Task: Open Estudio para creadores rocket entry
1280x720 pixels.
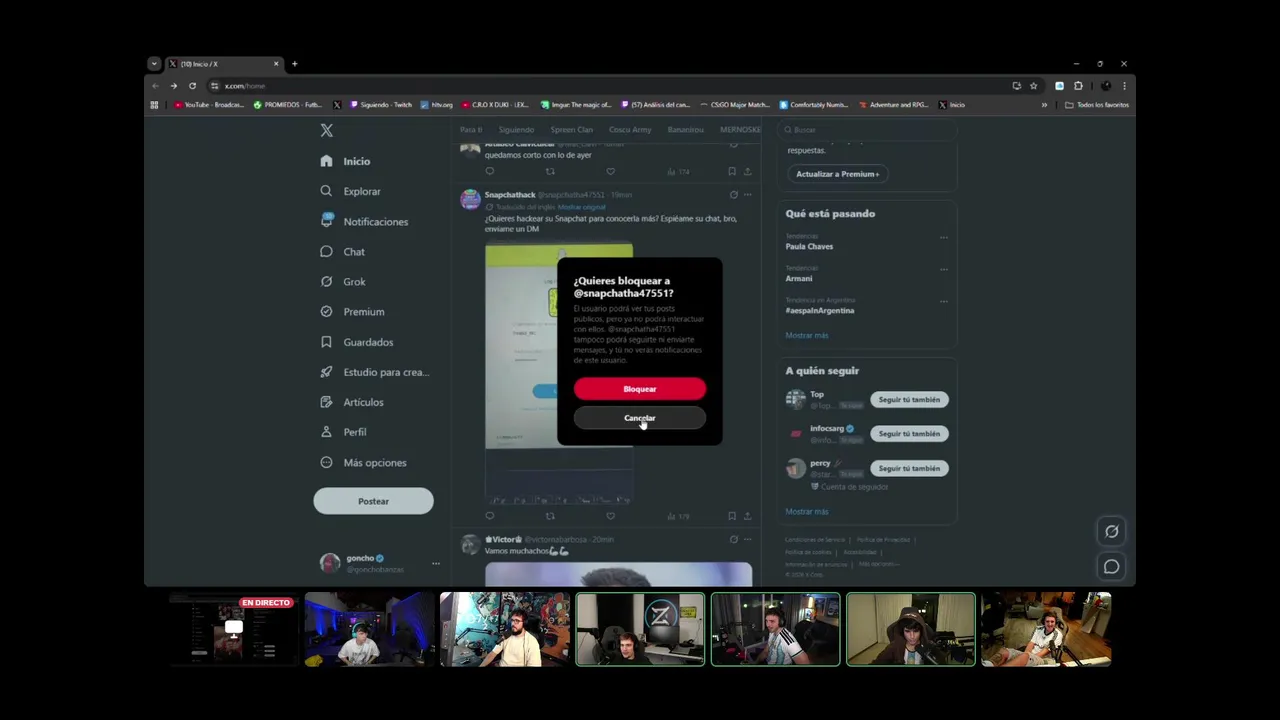Action: click(x=374, y=372)
